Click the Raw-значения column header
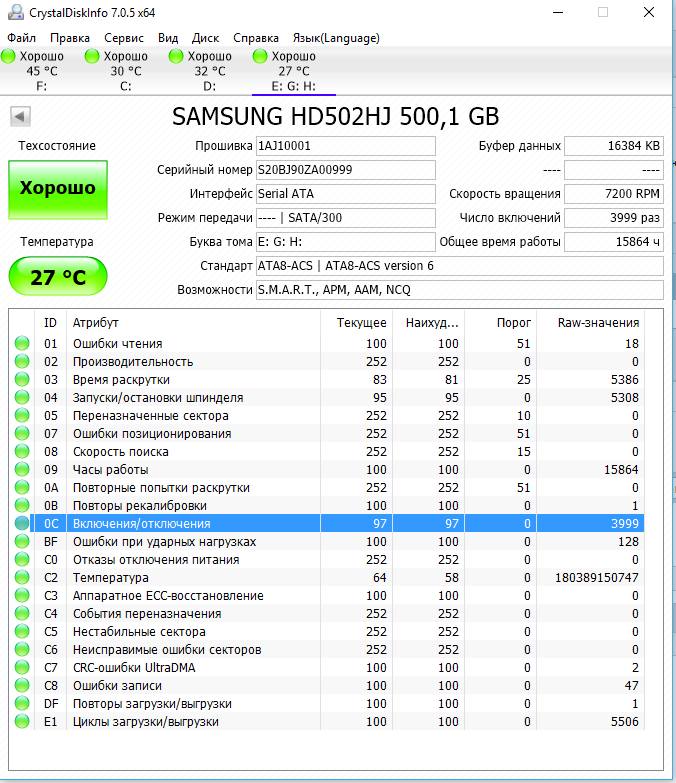The image size is (676, 783). (591, 323)
